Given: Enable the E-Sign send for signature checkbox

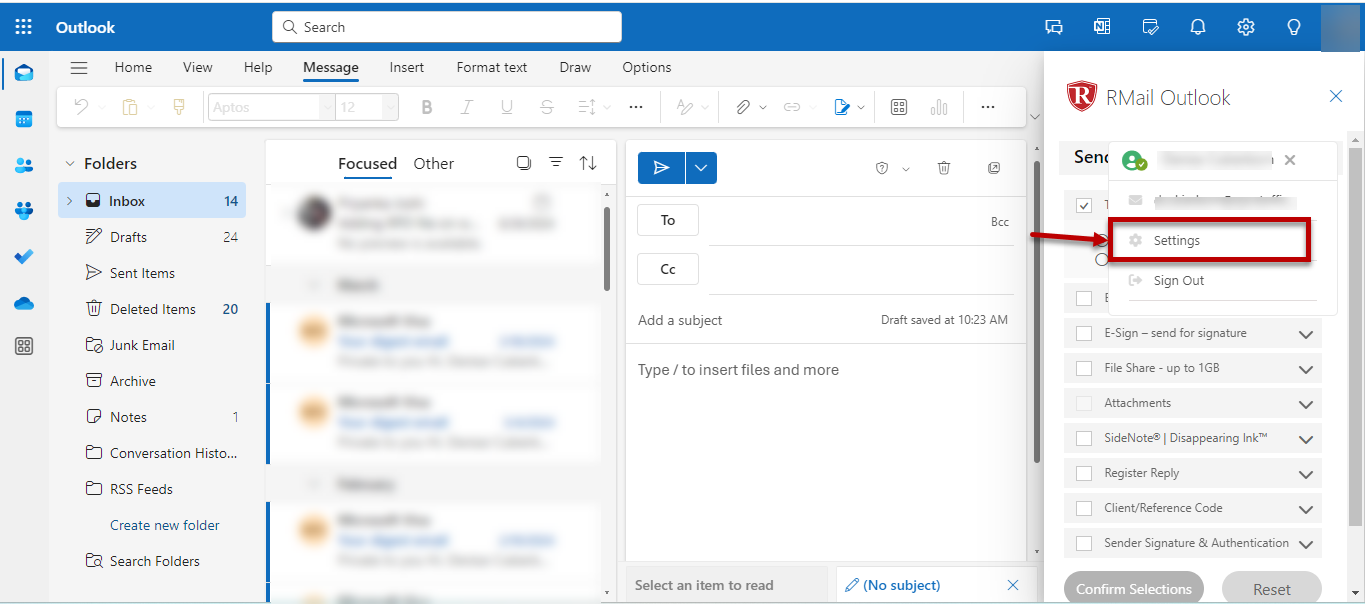Looking at the screenshot, I should pyautogui.click(x=1084, y=334).
